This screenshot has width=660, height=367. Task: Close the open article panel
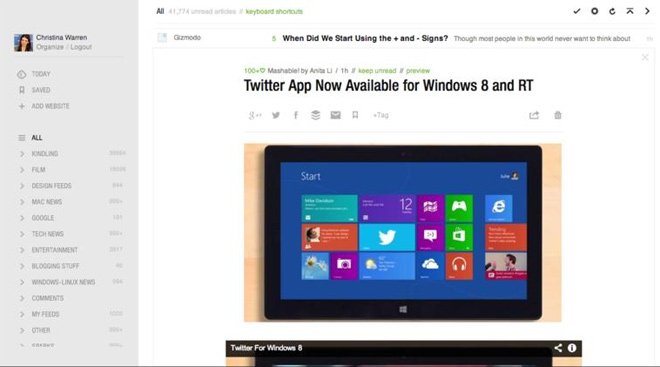pos(645,57)
